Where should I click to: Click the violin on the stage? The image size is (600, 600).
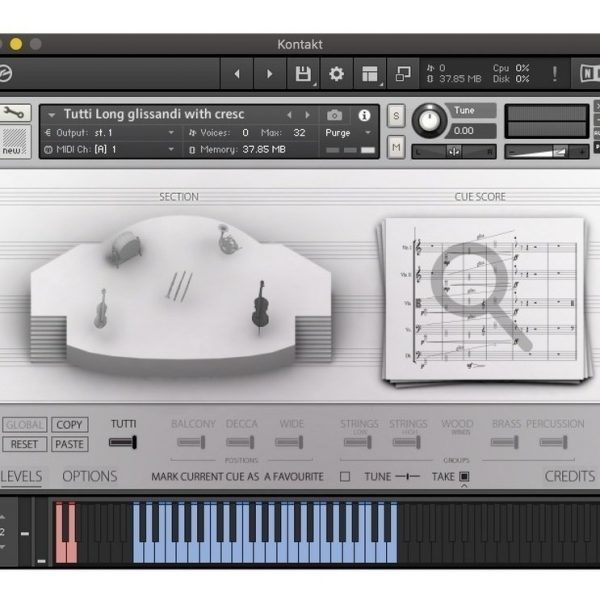tap(101, 309)
